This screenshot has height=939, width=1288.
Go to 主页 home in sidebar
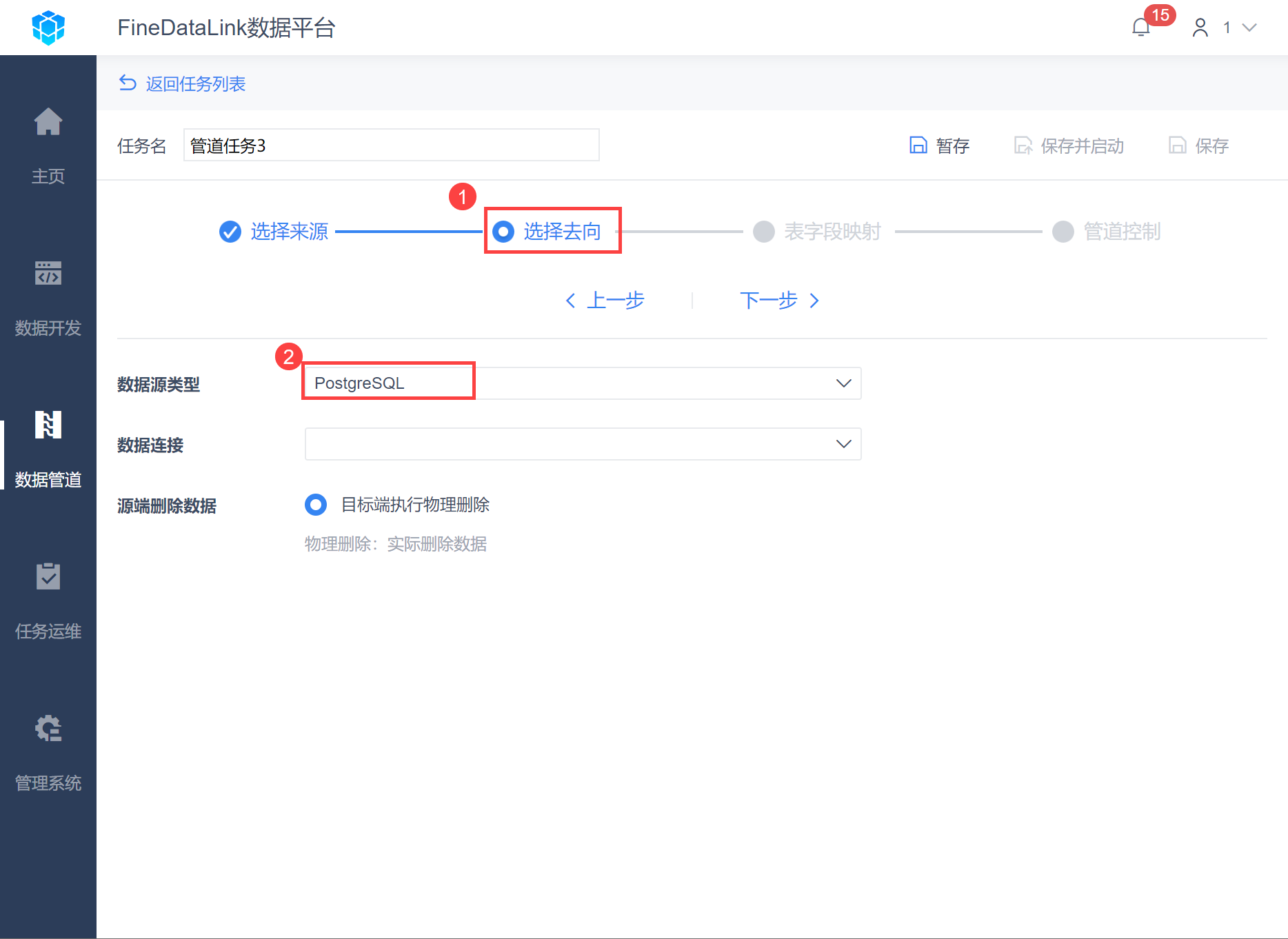[x=48, y=146]
